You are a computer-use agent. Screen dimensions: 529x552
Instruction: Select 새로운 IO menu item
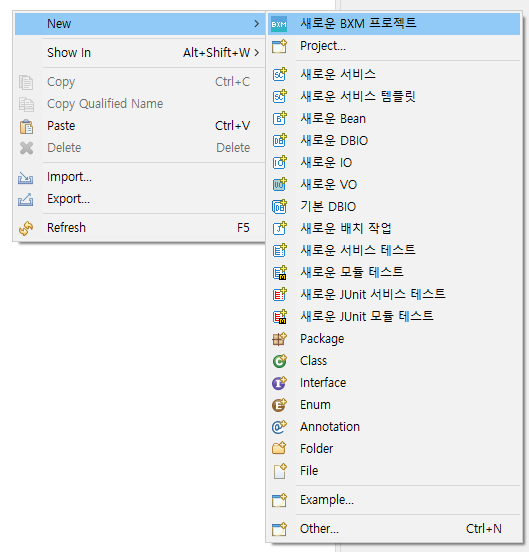pyautogui.click(x=394, y=162)
